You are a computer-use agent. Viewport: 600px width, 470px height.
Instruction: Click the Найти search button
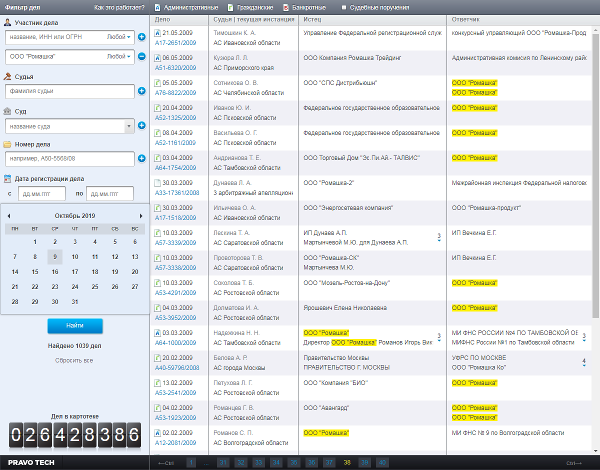click(75, 326)
